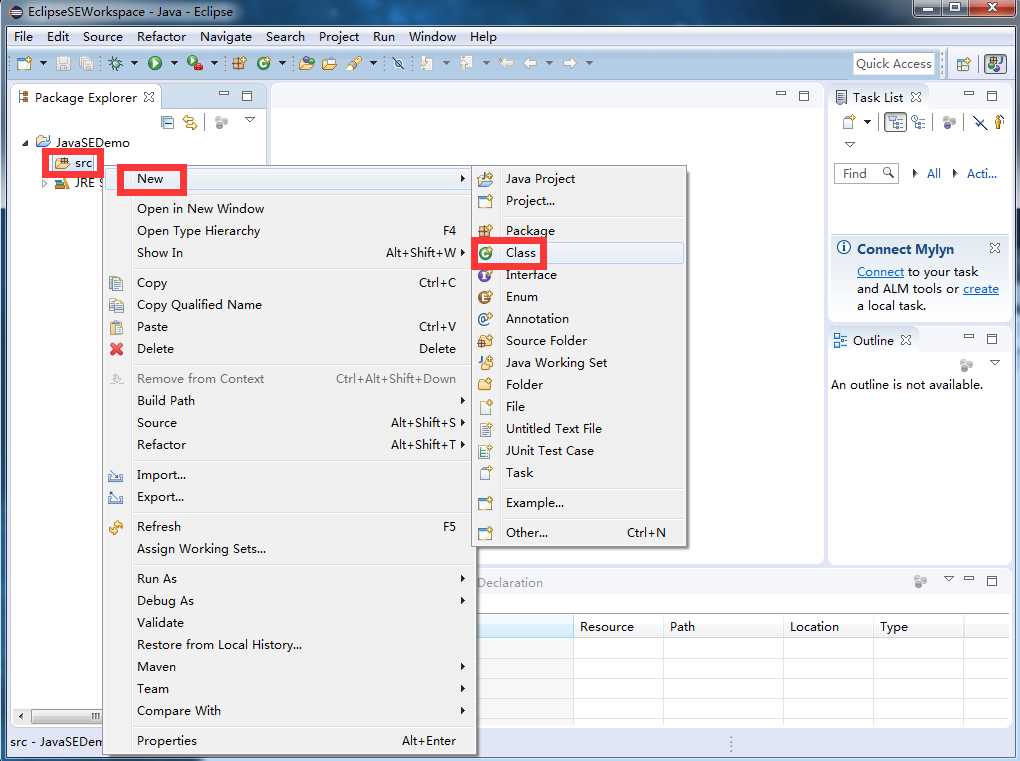Screen dimensions: 1020x761
Task: Choose Open Type Hierarchy
Action: coord(289,231)
